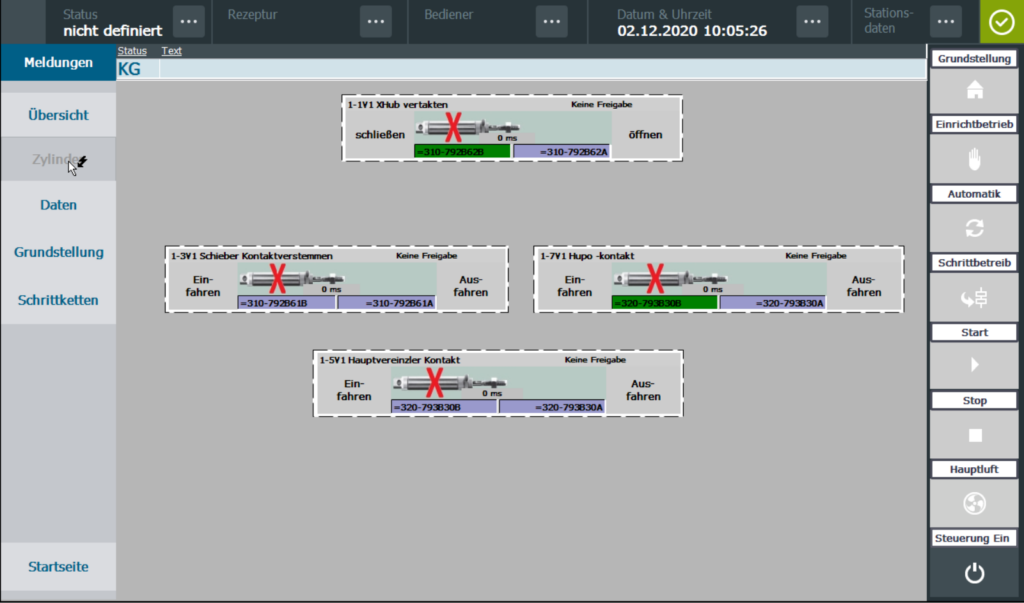This screenshot has height=603, width=1024.
Task: Click =320-793B30A field in Hauptvereinzler panel
Action: pos(552,407)
